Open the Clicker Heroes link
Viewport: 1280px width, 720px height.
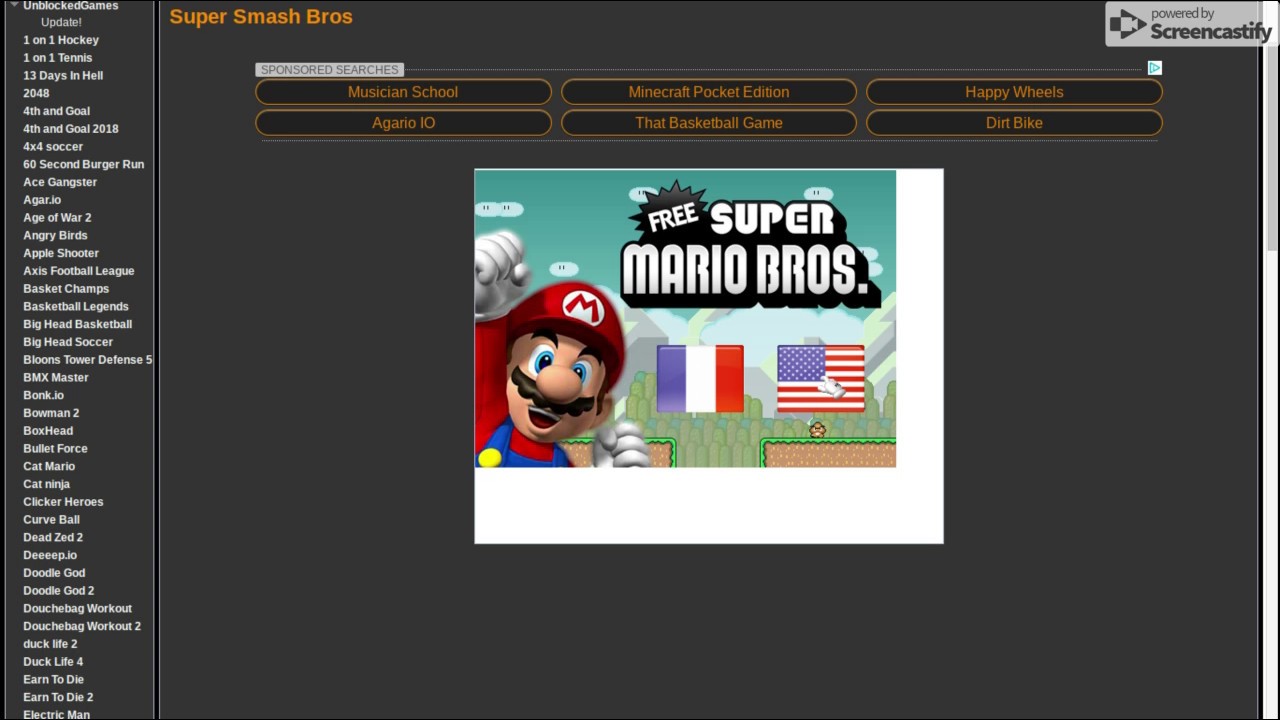tap(63, 502)
